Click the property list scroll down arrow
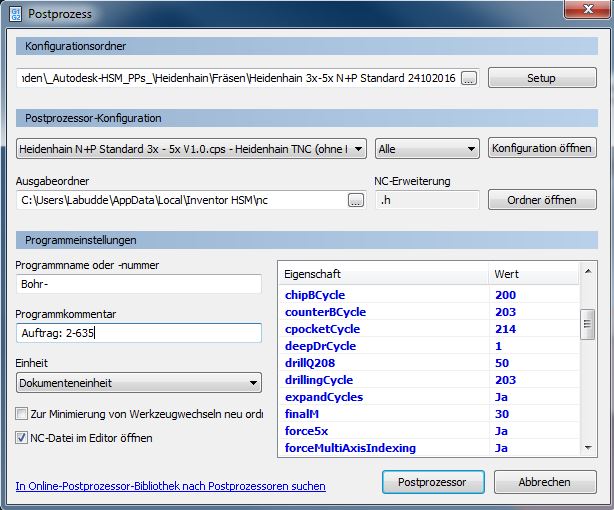This screenshot has height=510, width=614. pyautogui.click(x=588, y=447)
